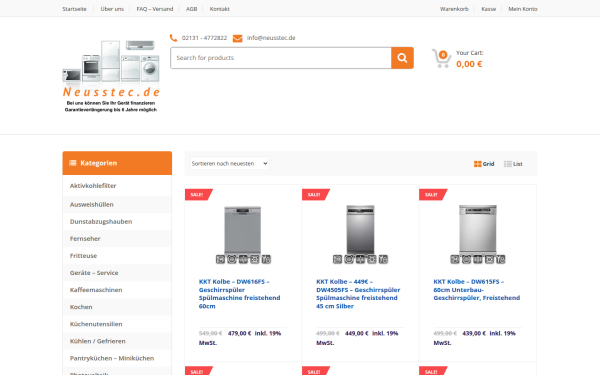Viewport: 600px width, 375px height.
Task: Open the Warenkorb link
Action: click(454, 9)
